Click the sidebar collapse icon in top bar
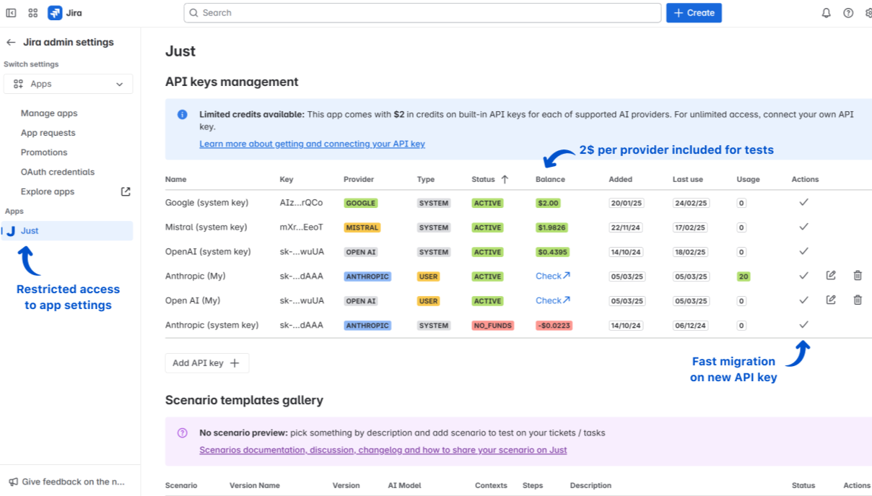 coord(12,13)
